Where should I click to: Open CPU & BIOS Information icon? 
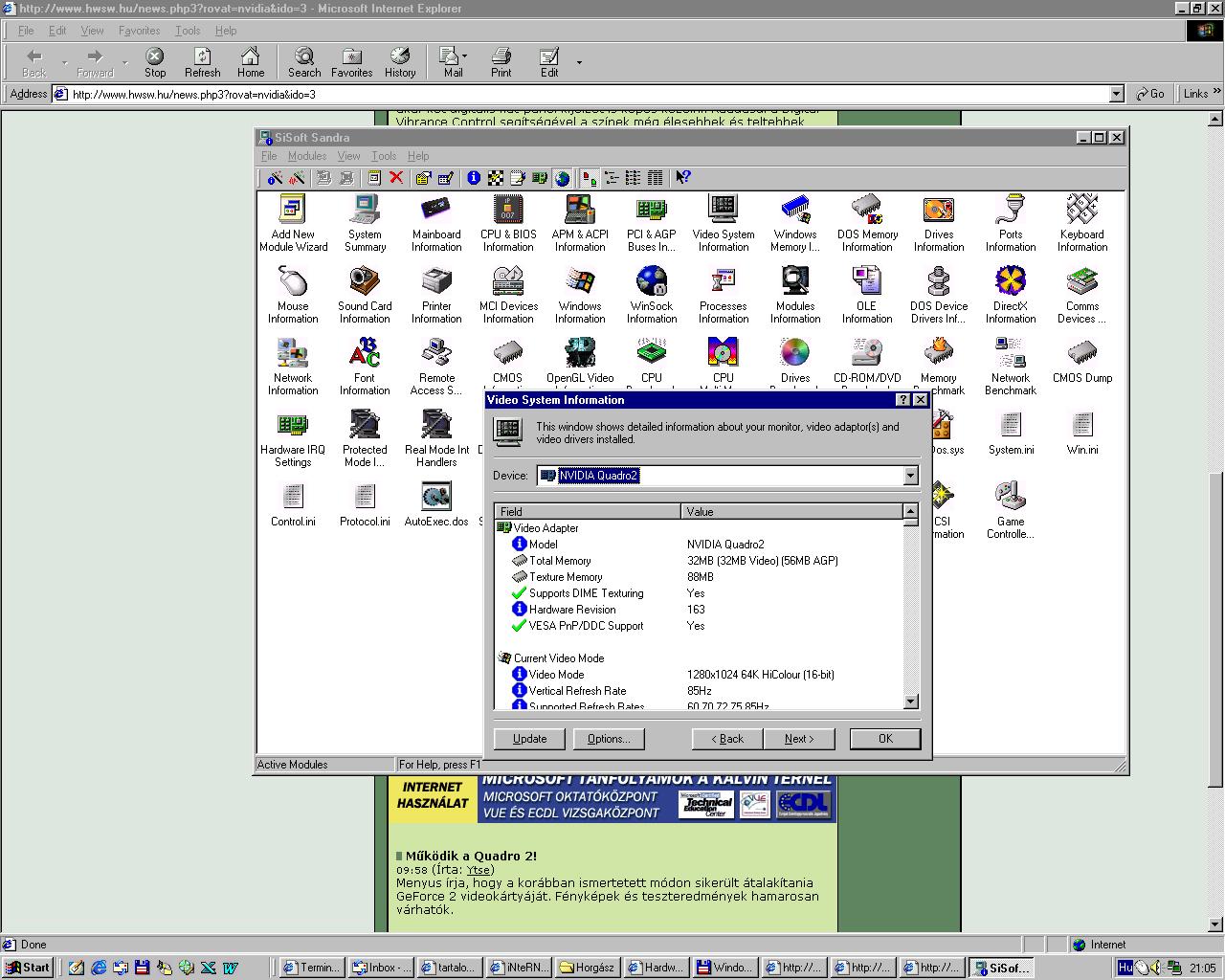pyautogui.click(x=508, y=222)
